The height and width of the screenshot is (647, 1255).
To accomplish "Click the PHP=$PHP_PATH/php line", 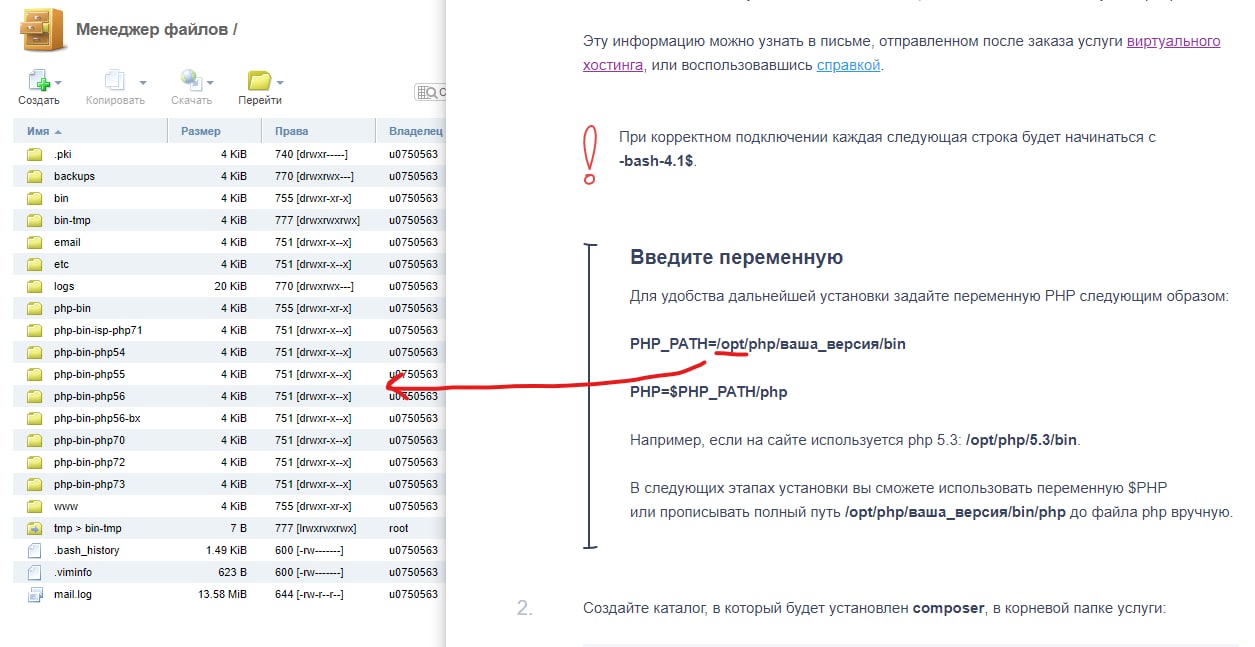I will click(709, 392).
